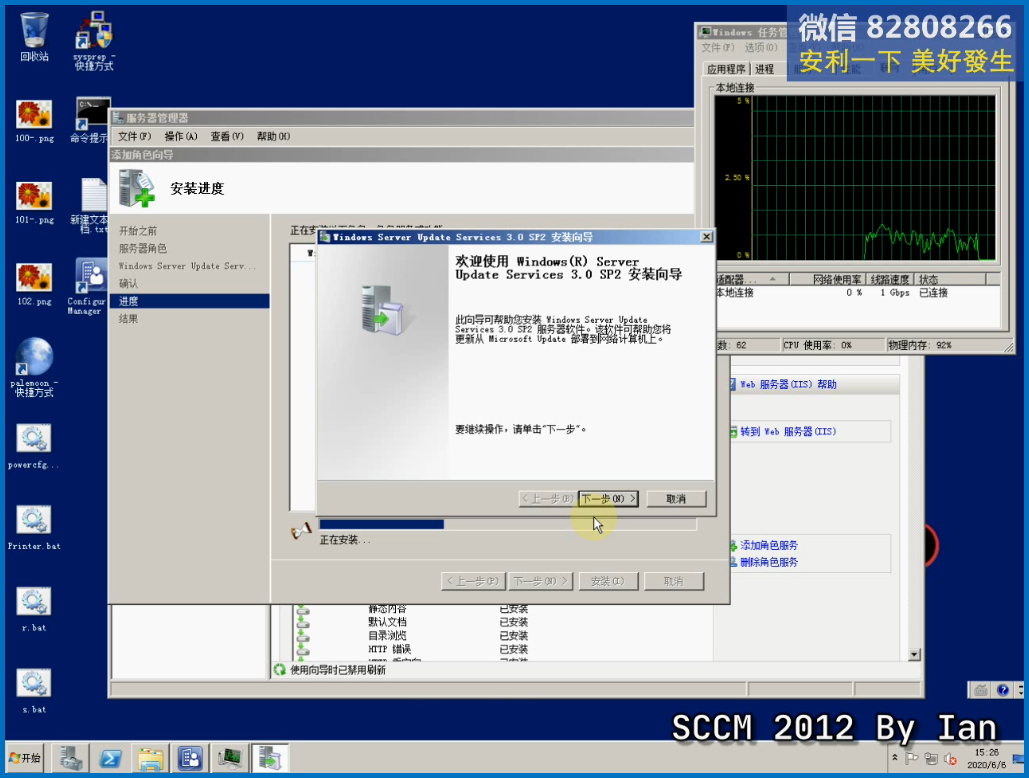Open Server Manager from the taskbar

71,758
